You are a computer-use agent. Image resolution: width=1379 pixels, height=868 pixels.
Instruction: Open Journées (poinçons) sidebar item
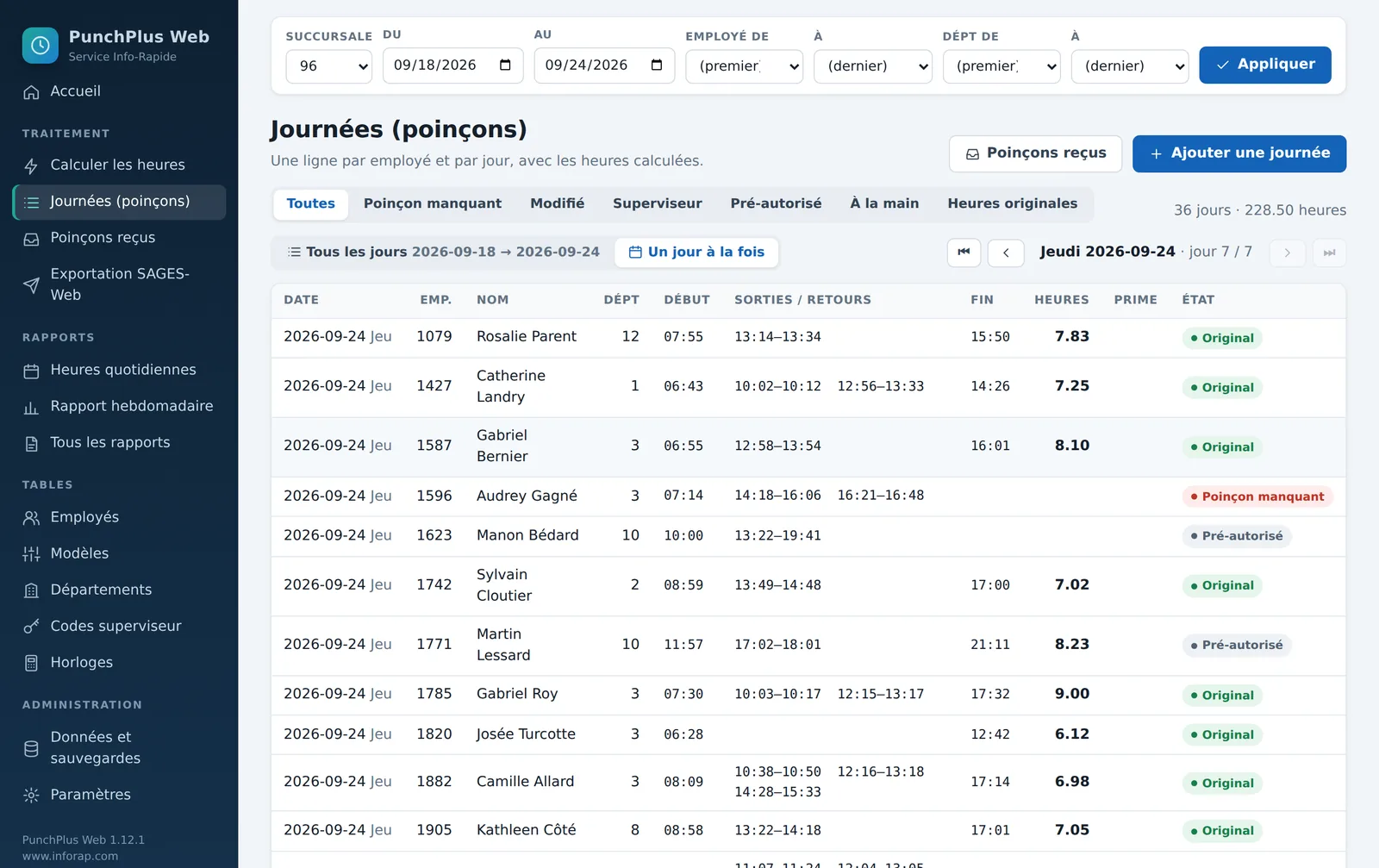(120, 202)
